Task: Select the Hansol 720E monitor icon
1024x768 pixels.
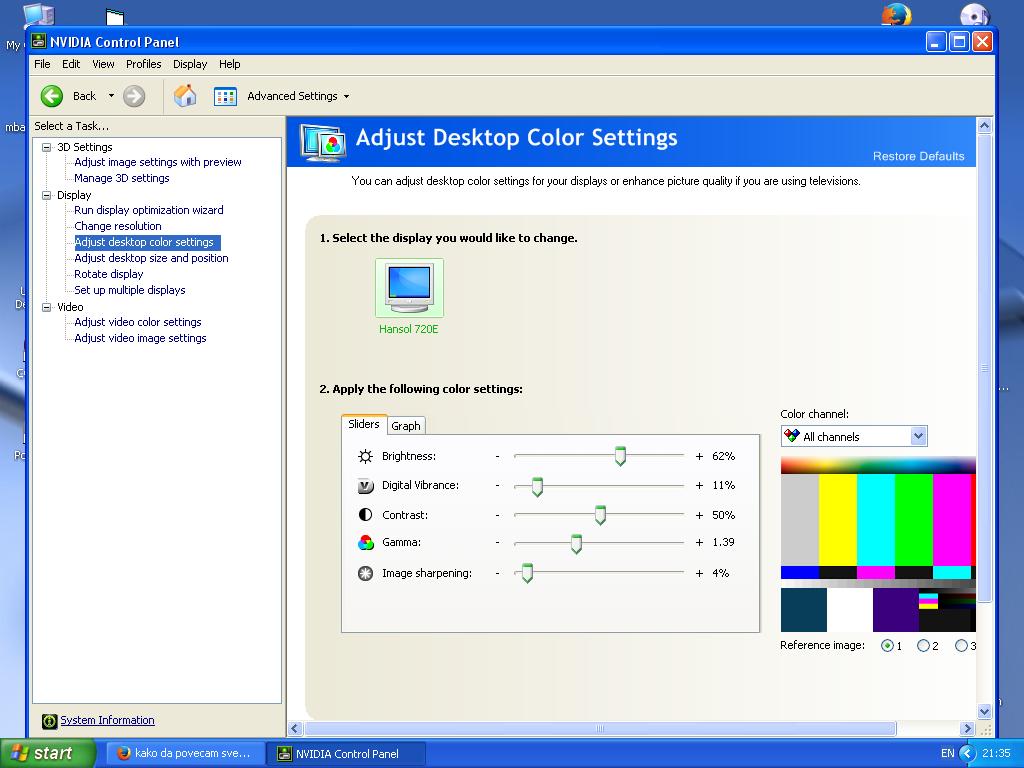Action: click(409, 287)
